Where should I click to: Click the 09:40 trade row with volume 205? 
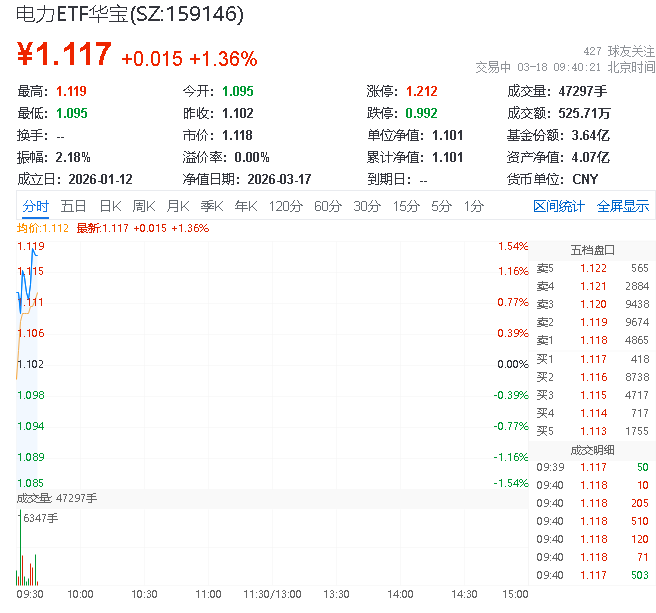tap(592, 503)
